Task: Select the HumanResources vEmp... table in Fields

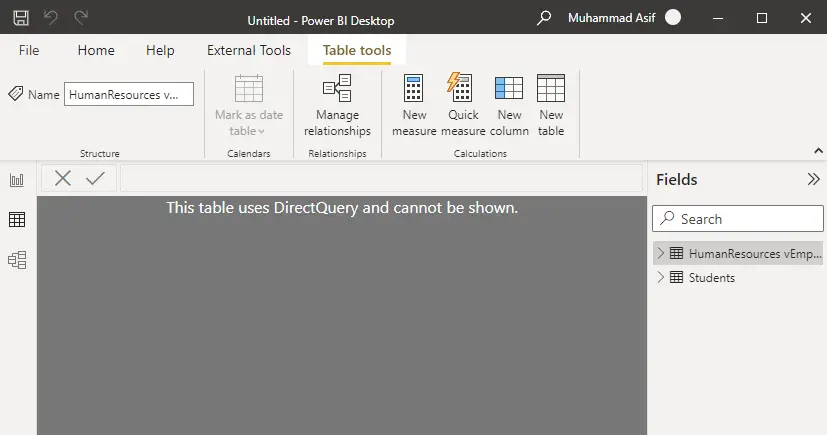Action: point(738,253)
